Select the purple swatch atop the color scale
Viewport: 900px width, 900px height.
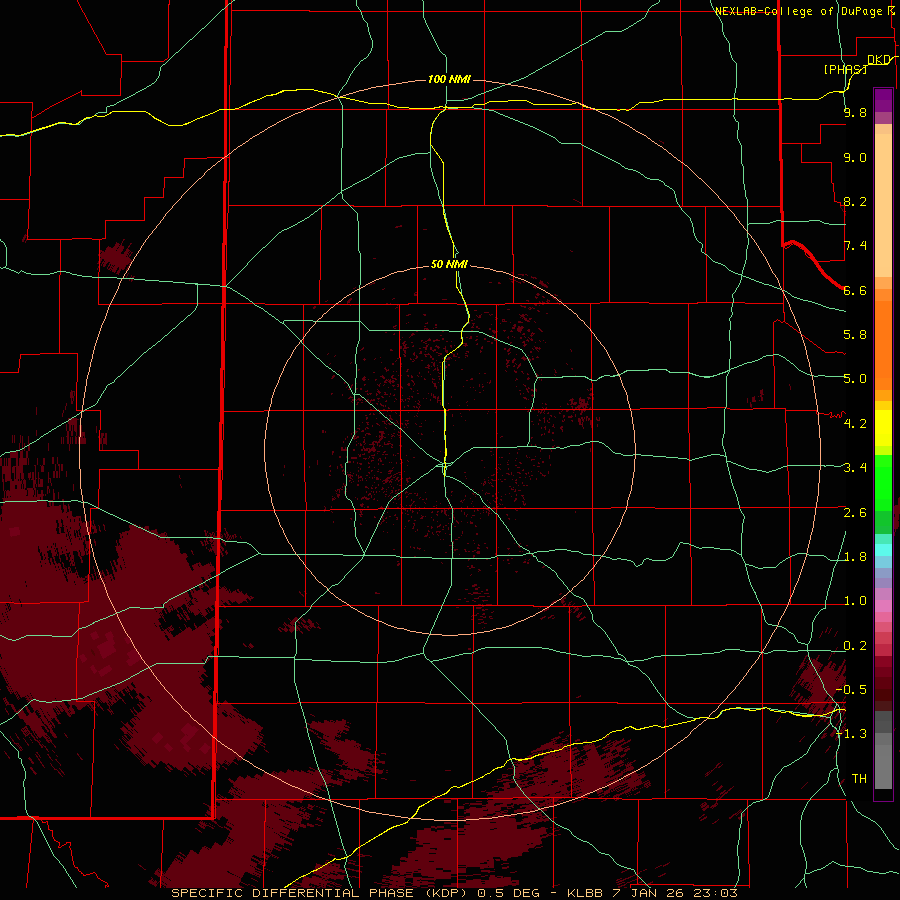tap(883, 100)
